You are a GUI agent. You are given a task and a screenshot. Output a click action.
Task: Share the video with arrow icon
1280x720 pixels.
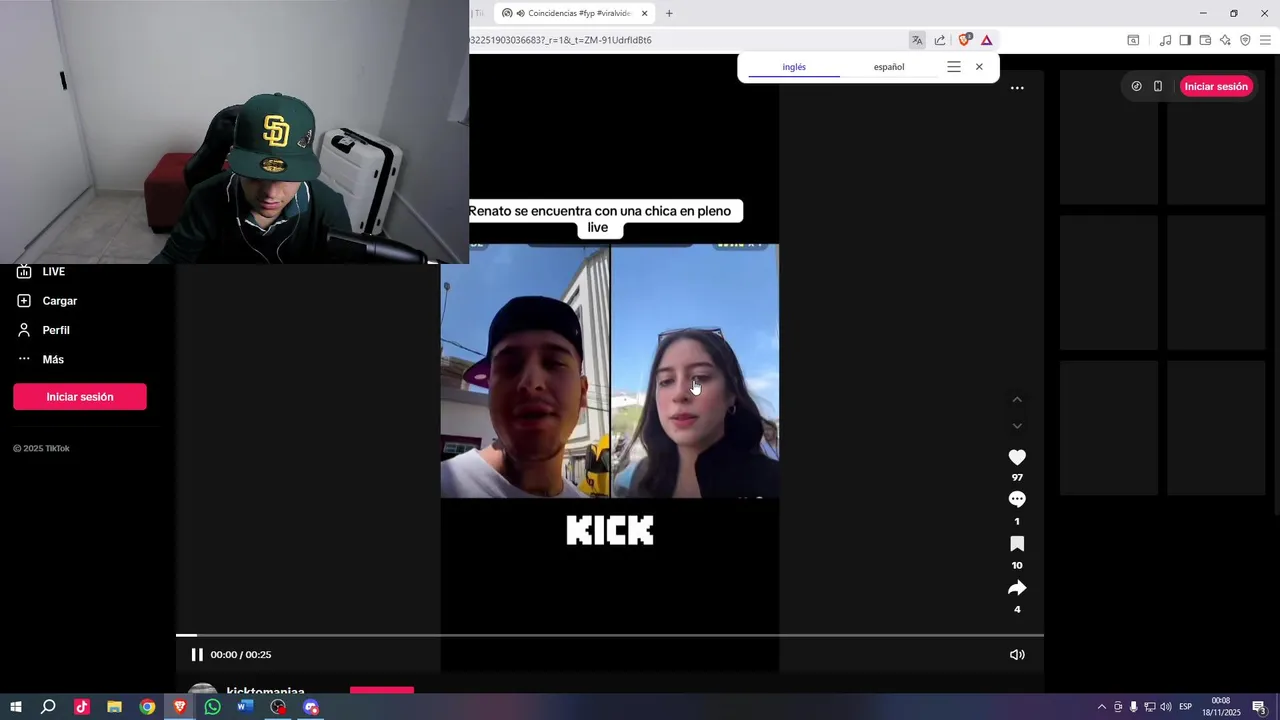[x=1017, y=588]
